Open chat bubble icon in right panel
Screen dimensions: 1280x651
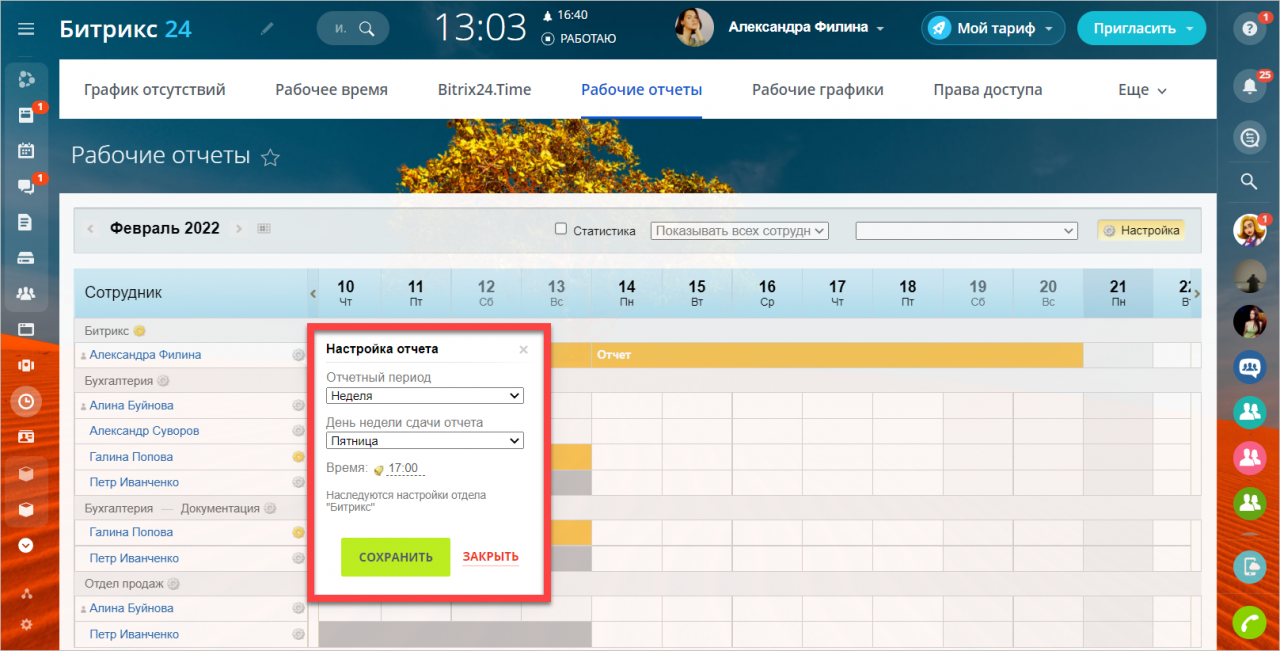pos(1249,138)
